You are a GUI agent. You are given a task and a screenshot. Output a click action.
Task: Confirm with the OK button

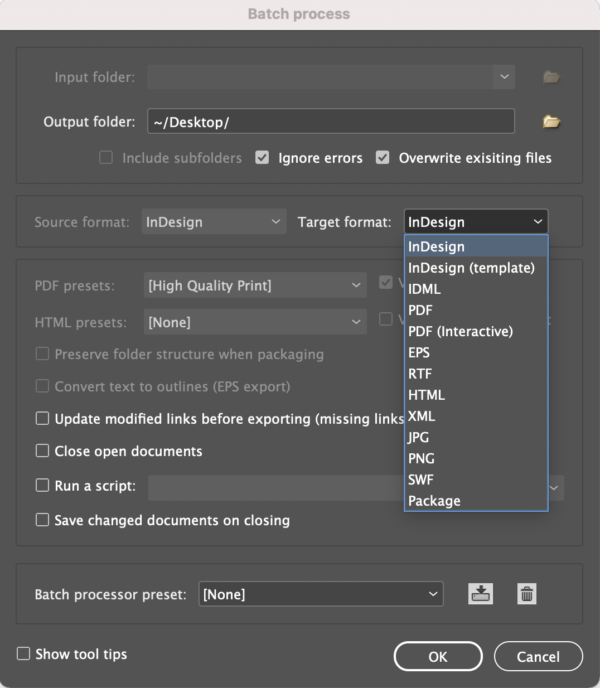point(438,656)
